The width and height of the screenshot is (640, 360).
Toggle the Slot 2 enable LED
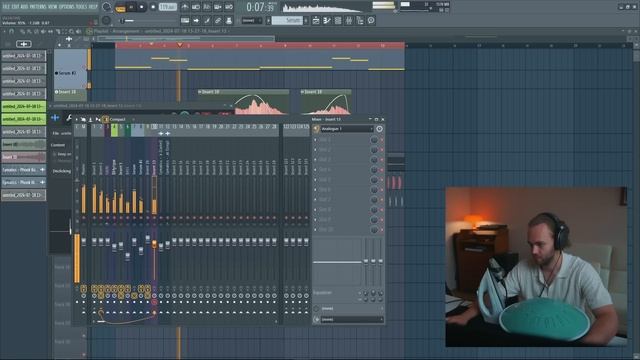pyautogui.click(x=382, y=150)
